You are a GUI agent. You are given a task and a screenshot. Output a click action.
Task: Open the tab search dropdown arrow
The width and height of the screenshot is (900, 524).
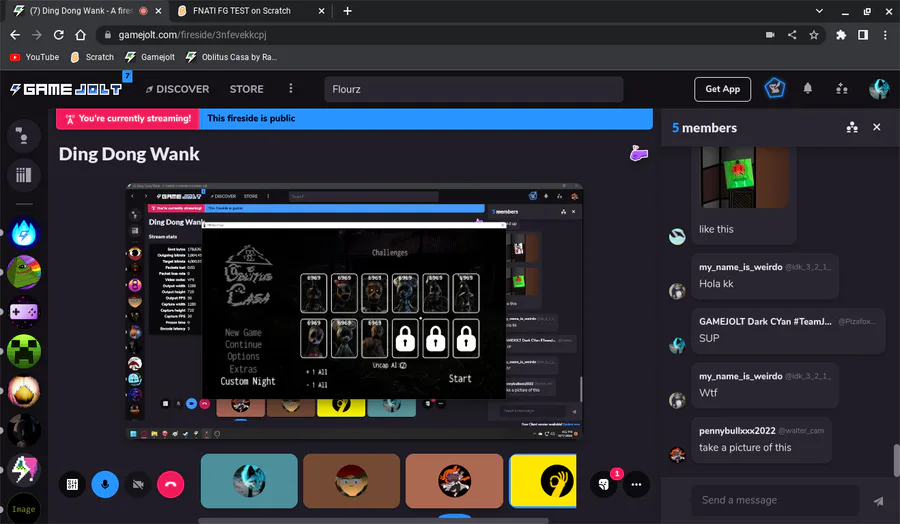819,11
